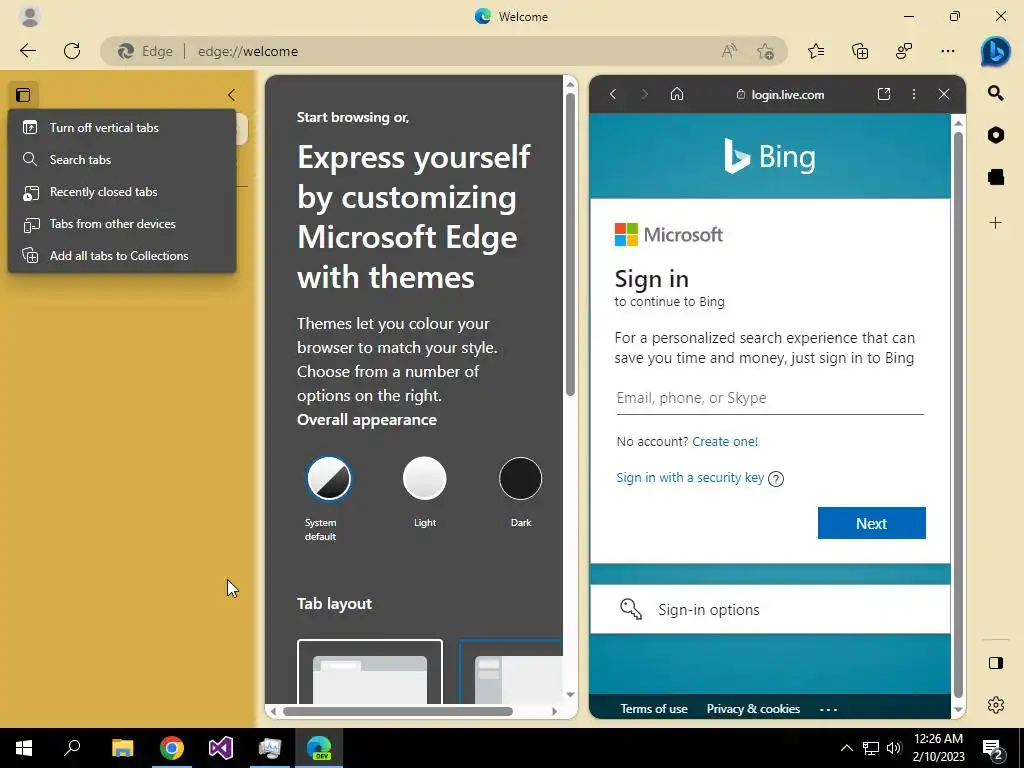1024x768 pixels.
Task: Open the black square sidebar app icon
Action: point(995,176)
